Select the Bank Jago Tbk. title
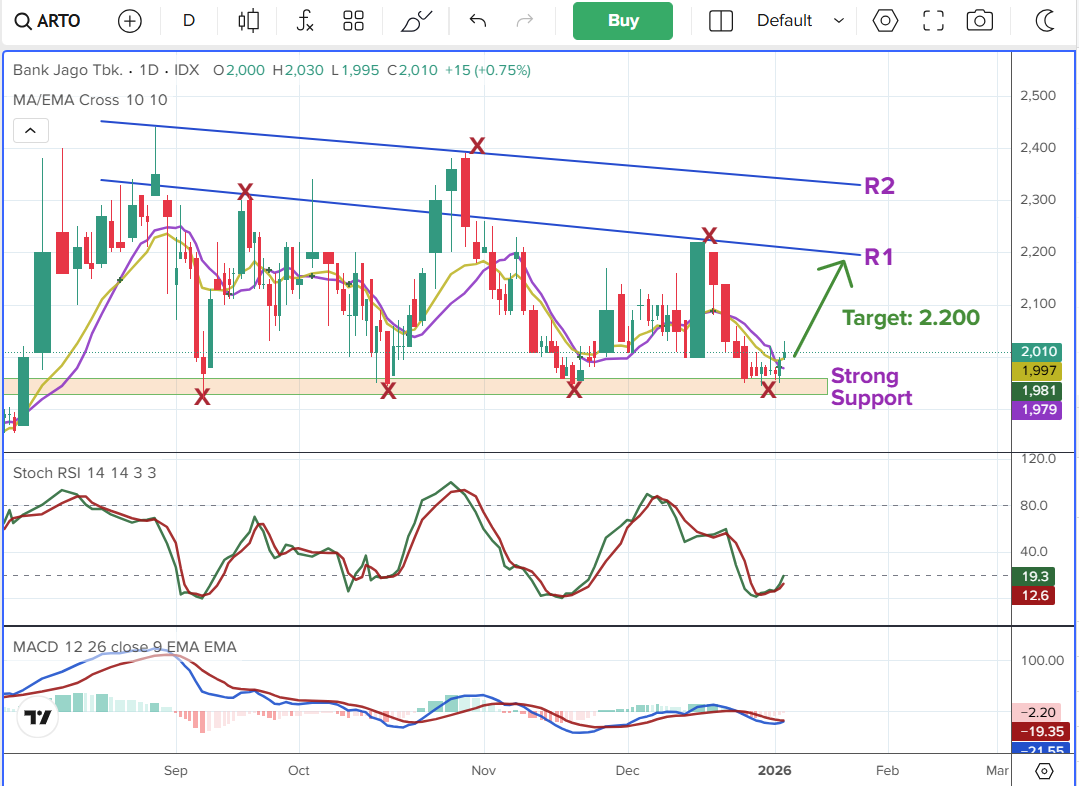This screenshot has height=786, width=1079. pyautogui.click(x=68, y=70)
